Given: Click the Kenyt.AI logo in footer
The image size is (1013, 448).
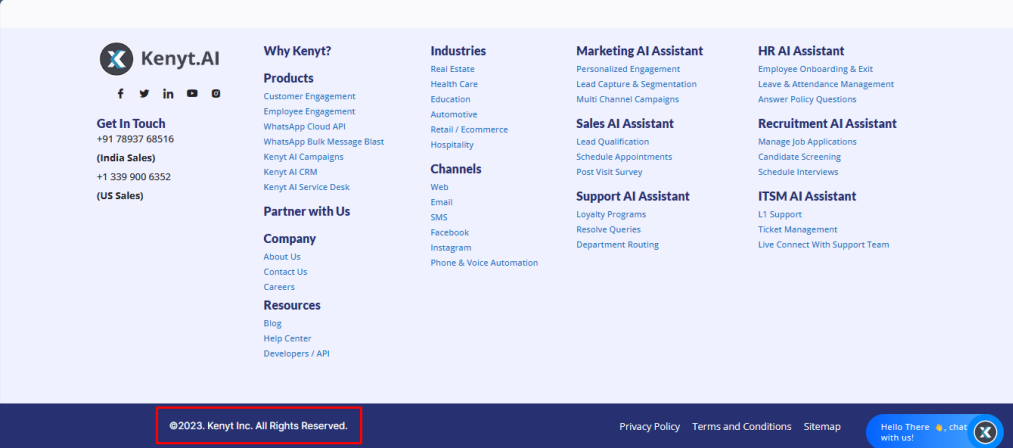Looking at the screenshot, I should [160, 59].
